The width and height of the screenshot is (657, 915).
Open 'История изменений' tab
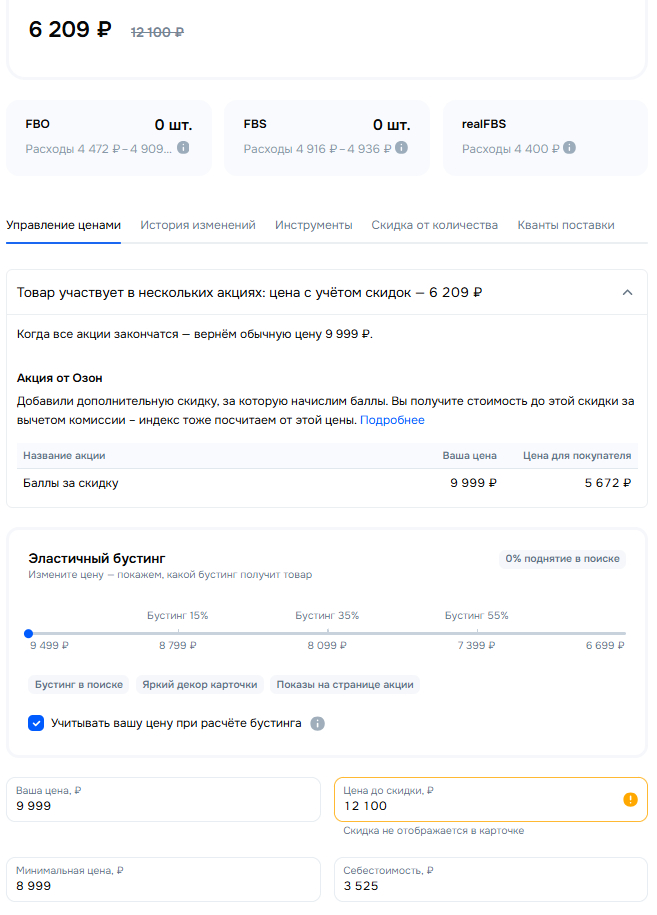point(198,225)
